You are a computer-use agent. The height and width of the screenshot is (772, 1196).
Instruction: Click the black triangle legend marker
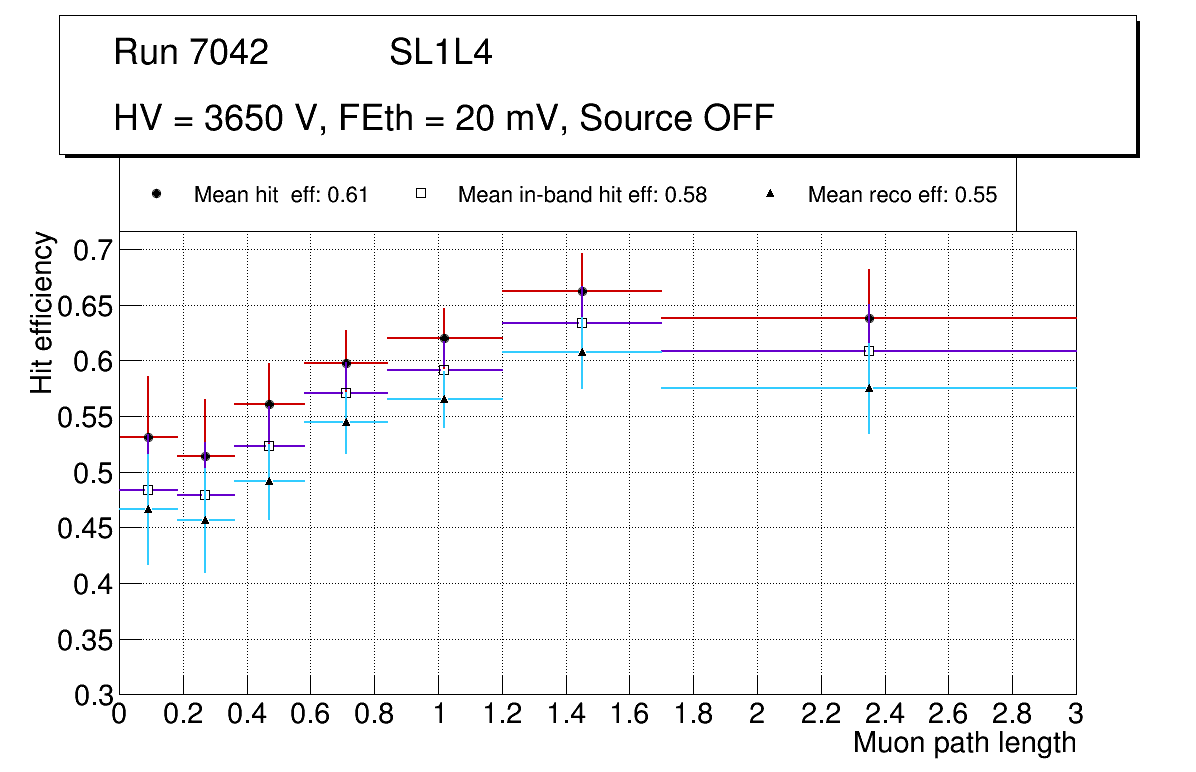tap(771, 194)
